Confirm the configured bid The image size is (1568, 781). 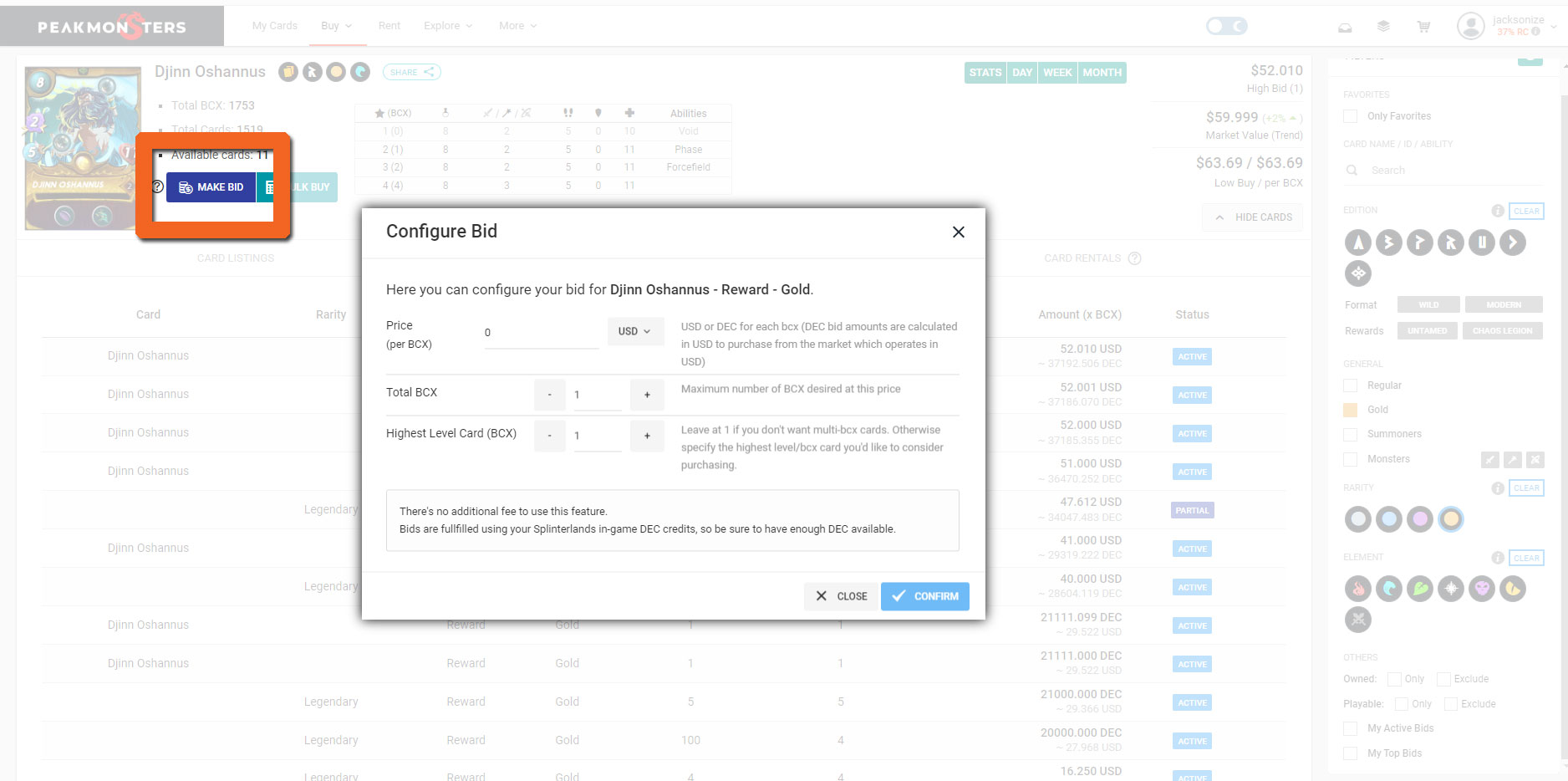925,596
